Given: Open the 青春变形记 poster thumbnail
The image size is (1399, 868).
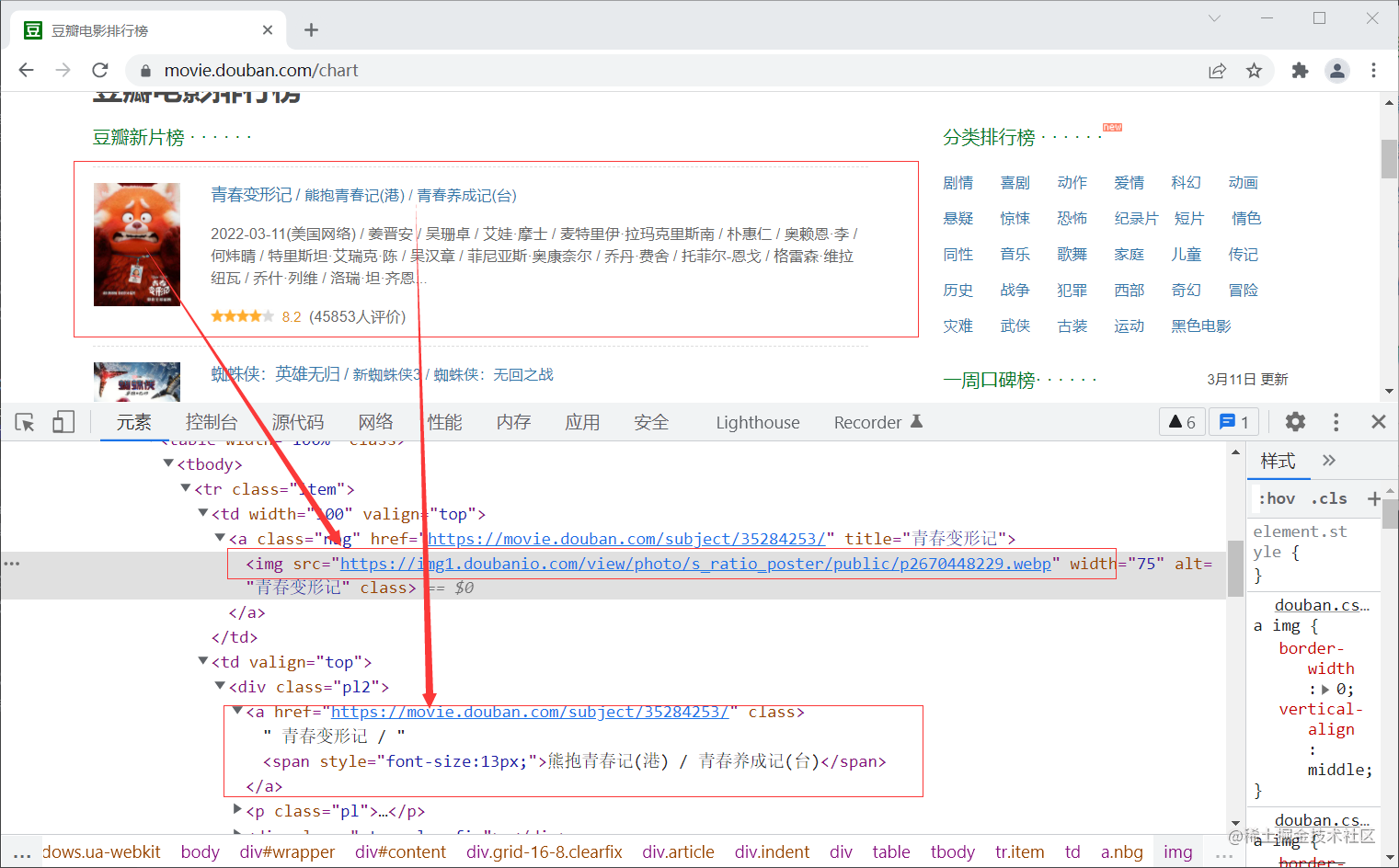Looking at the screenshot, I should (x=137, y=245).
